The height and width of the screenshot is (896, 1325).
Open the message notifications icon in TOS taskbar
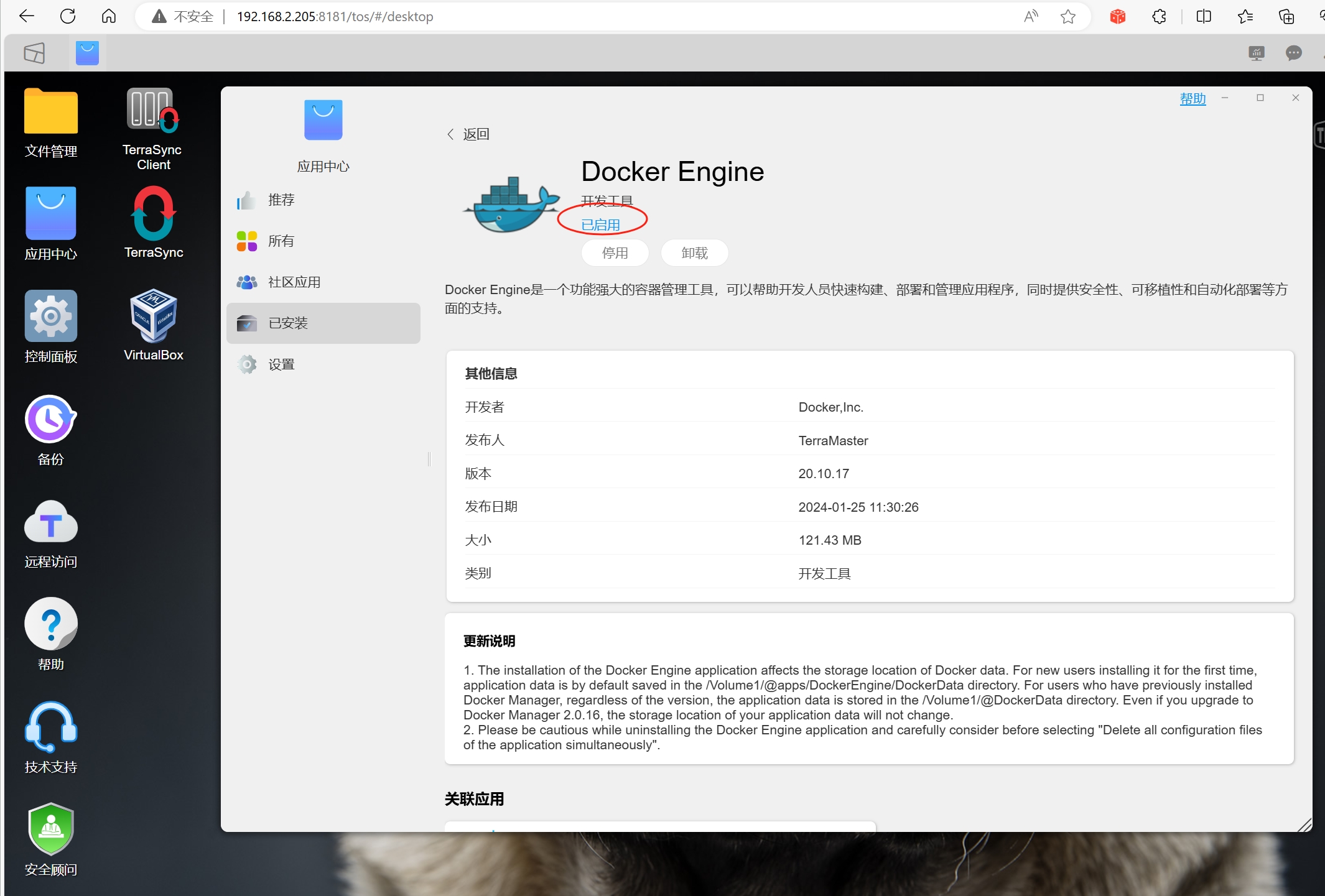point(1293,53)
